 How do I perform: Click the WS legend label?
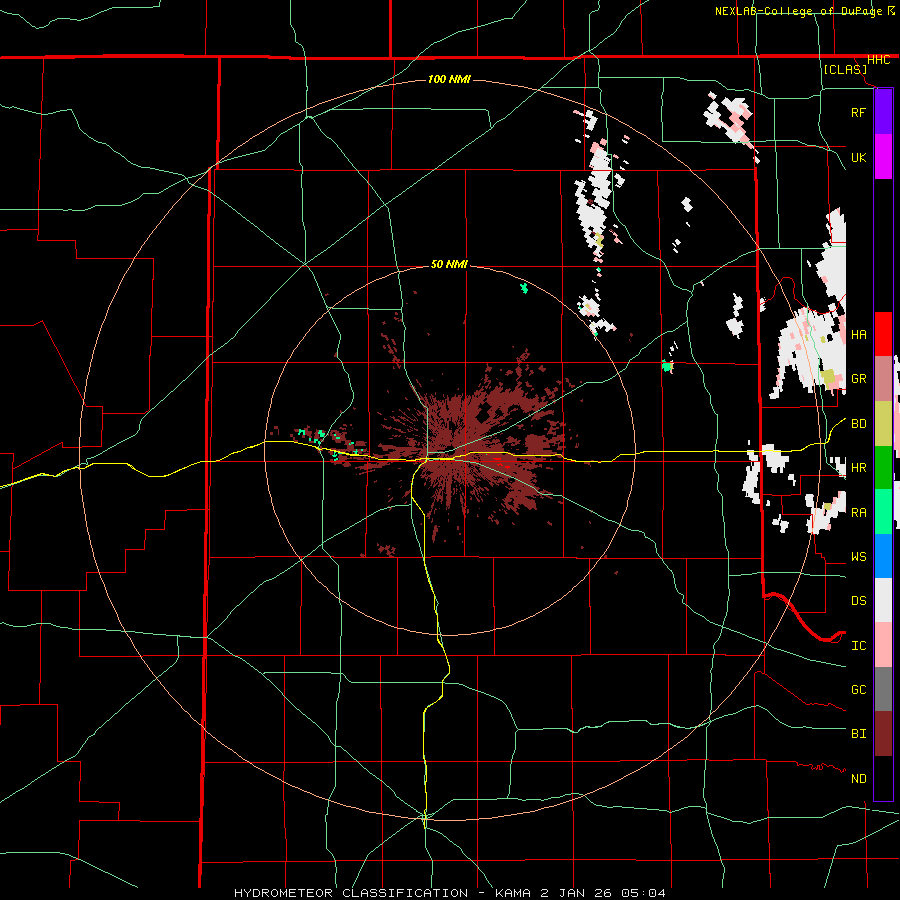tap(858, 557)
